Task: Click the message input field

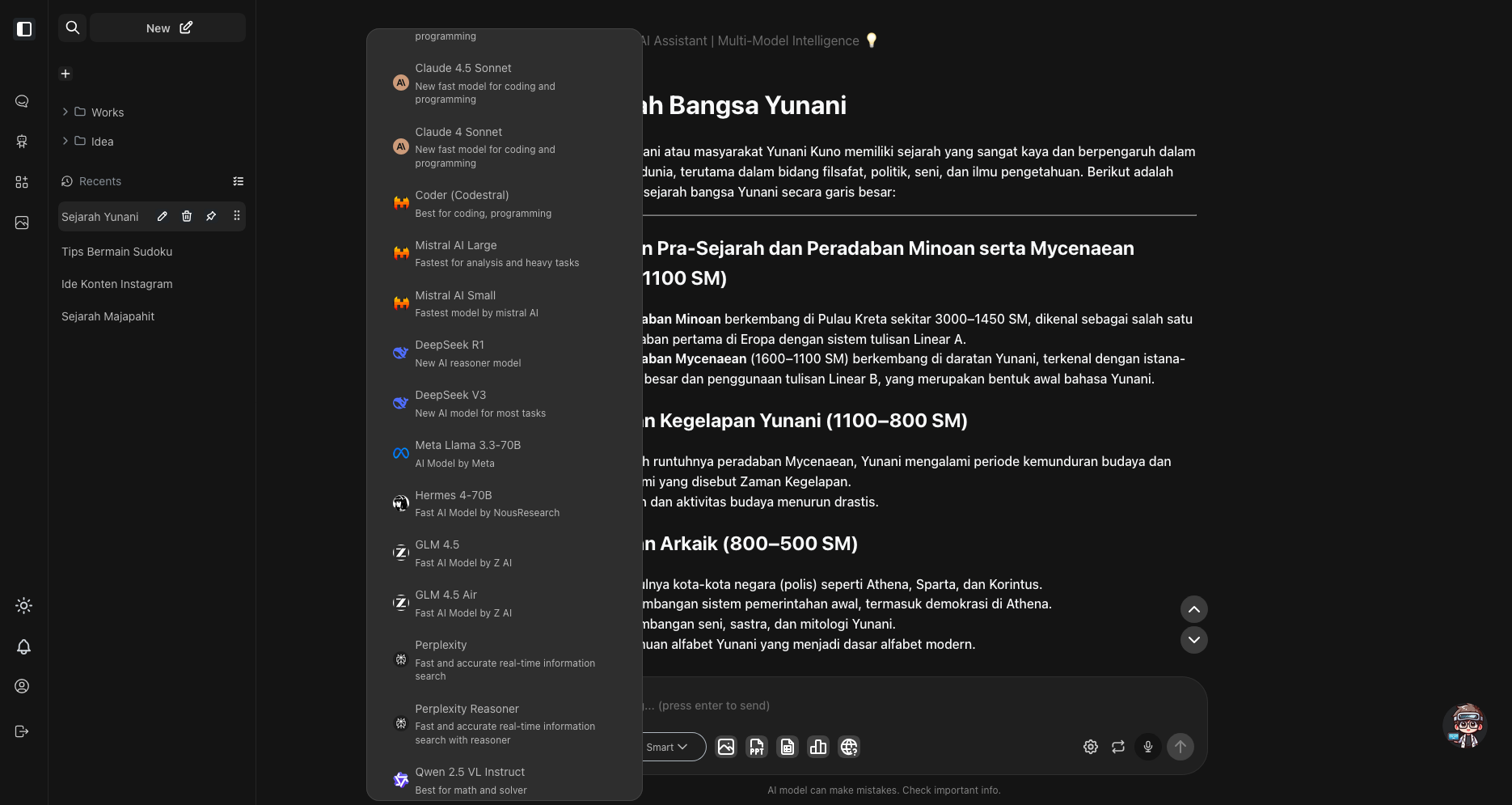Action: pos(889,705)
